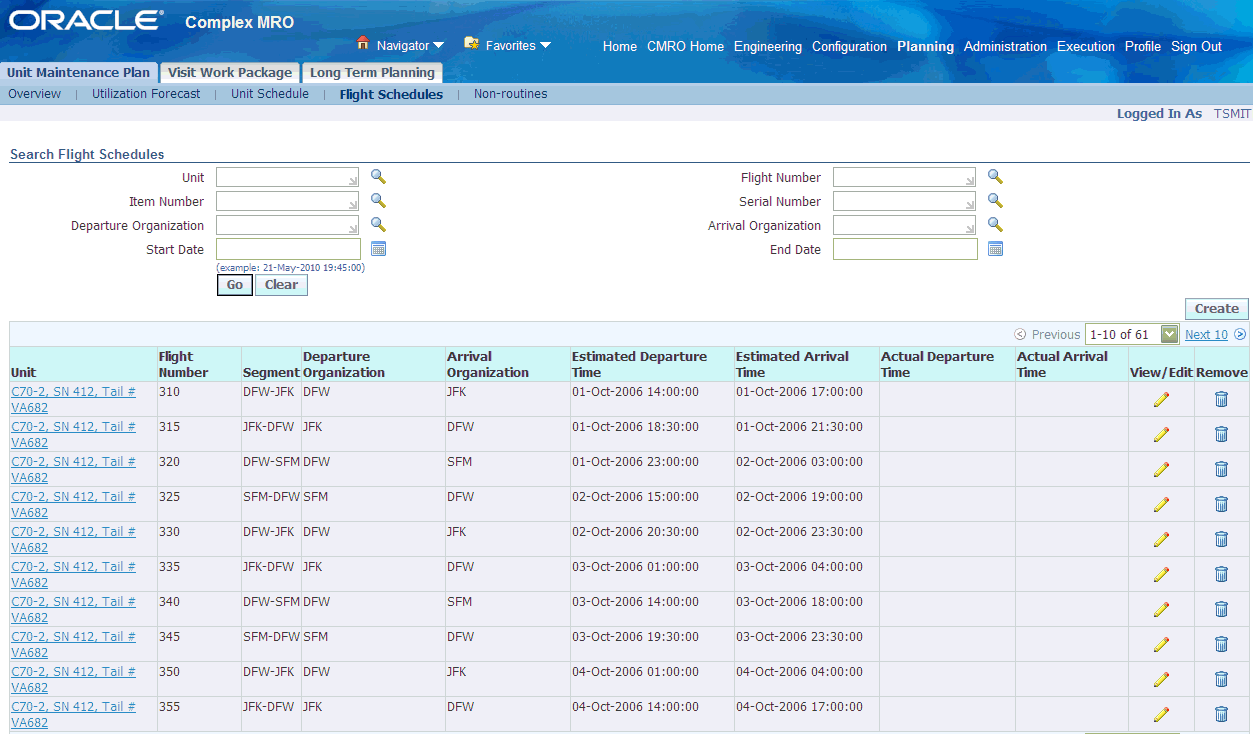The image size is (1253, 735).
Task: Click the Serial Number lookup magnifier
Action: pyautogui.click(x=995, y=201)
